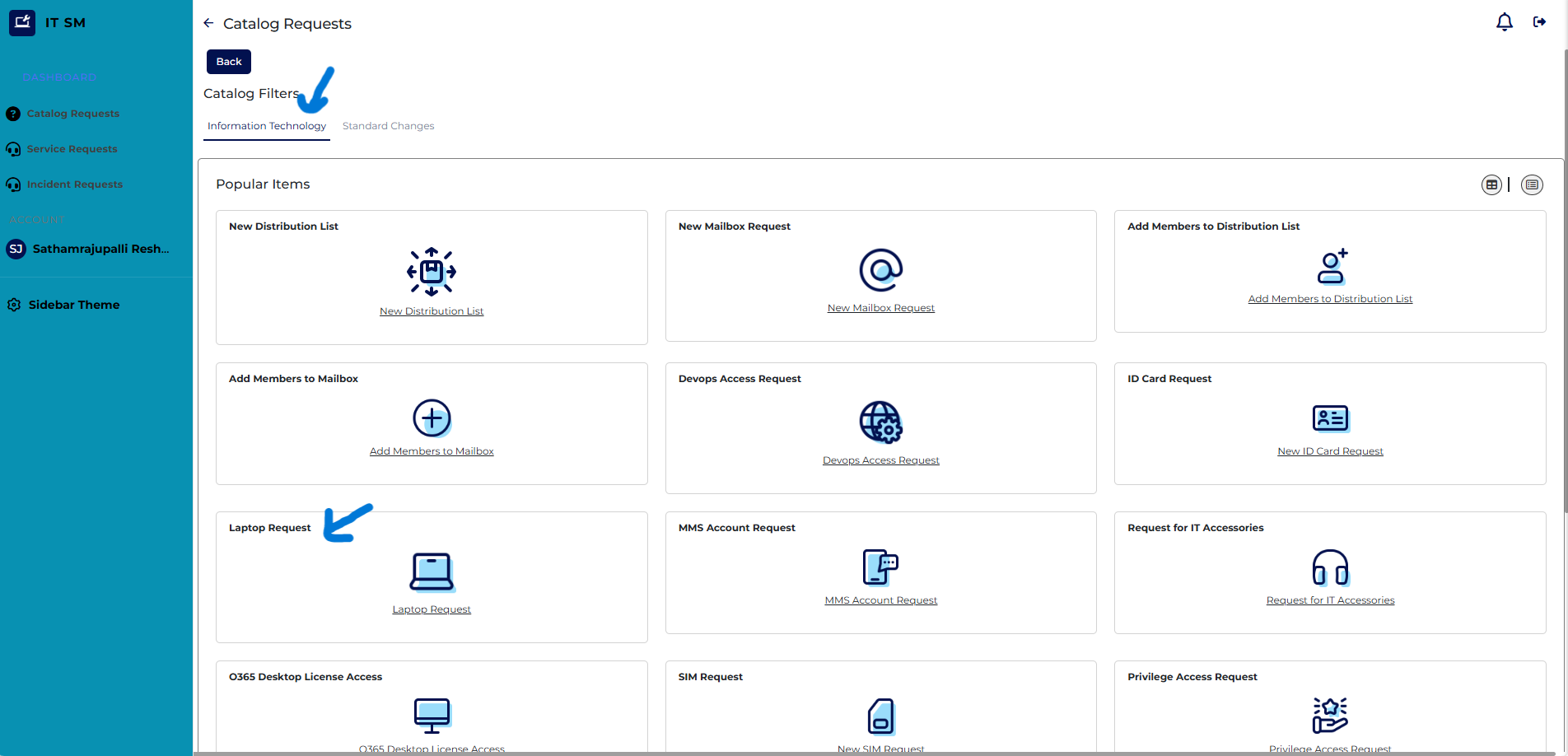Click the logout icon in header
The height and width of the screenshot is (756, 1568).
click(x=1539, y=22)
